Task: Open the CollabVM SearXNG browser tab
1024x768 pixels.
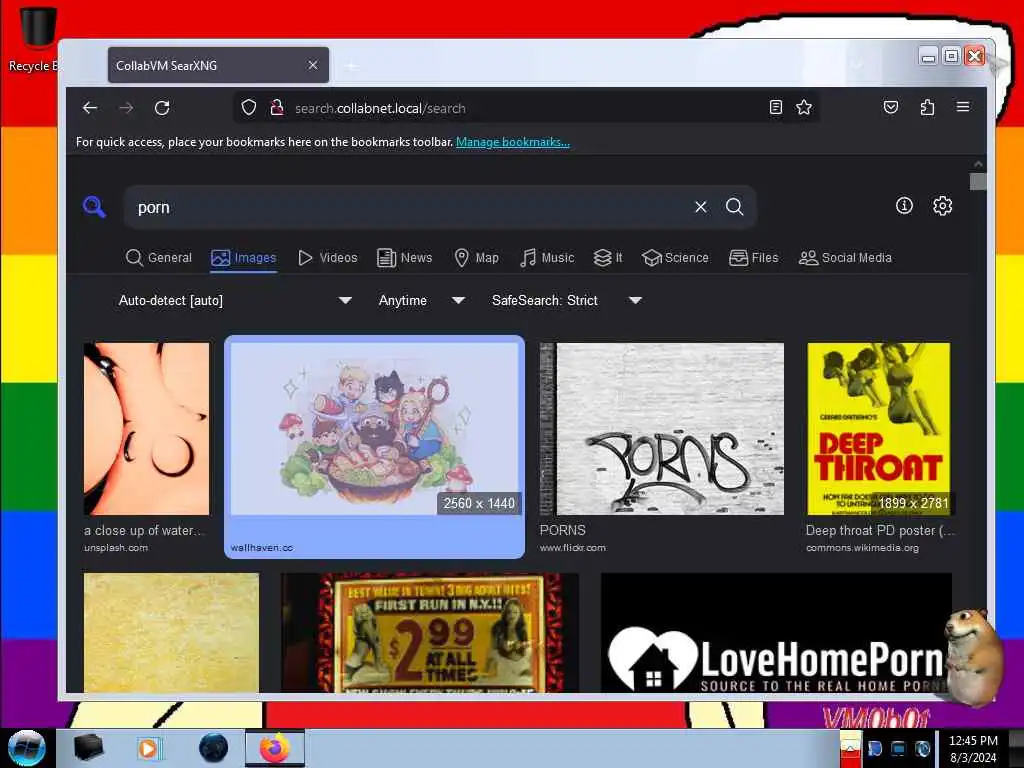Action: 218,65
